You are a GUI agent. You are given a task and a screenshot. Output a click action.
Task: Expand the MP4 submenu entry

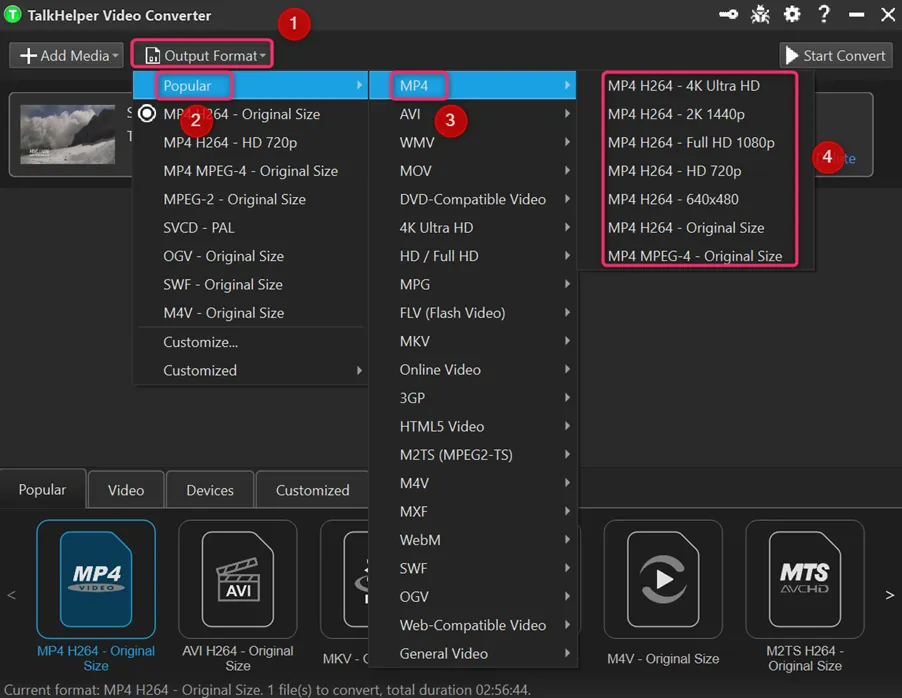coord(472,86)
